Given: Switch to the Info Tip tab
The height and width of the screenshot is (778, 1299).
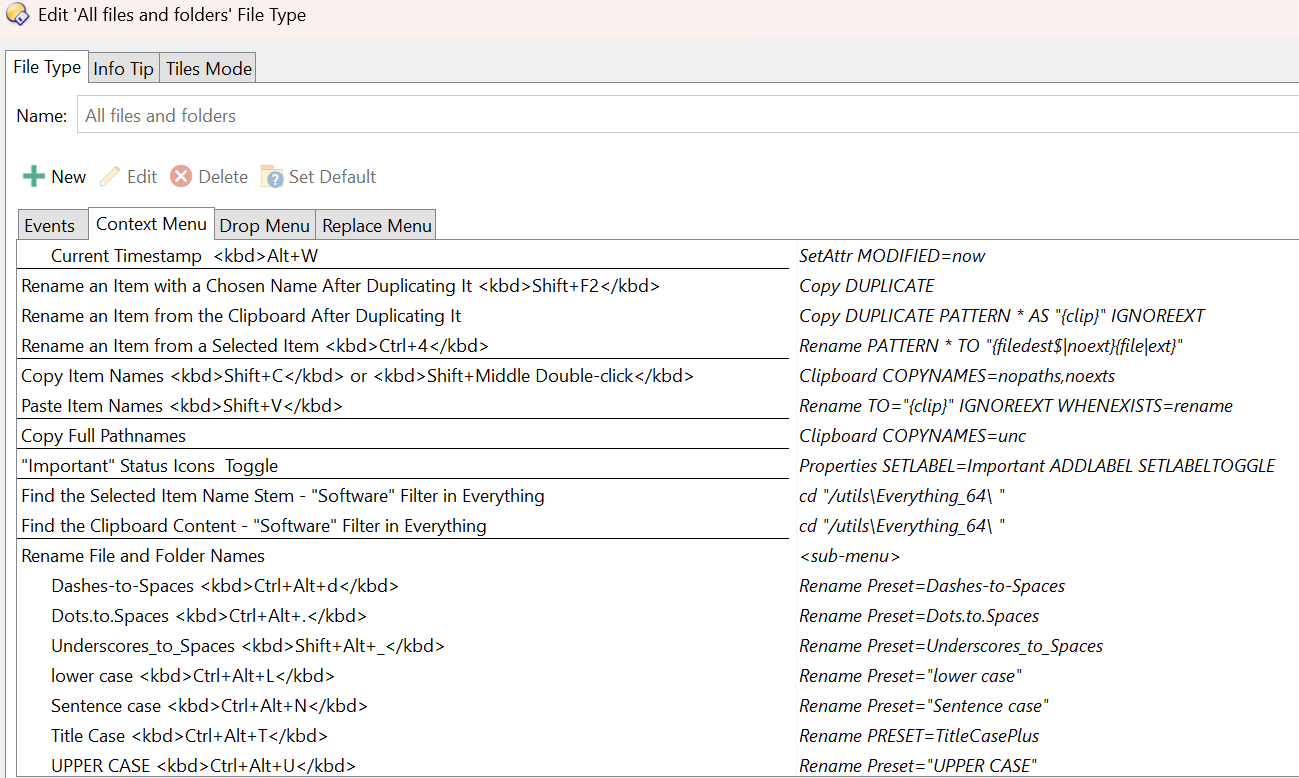Looking at the screenshot, I should 122,68.
